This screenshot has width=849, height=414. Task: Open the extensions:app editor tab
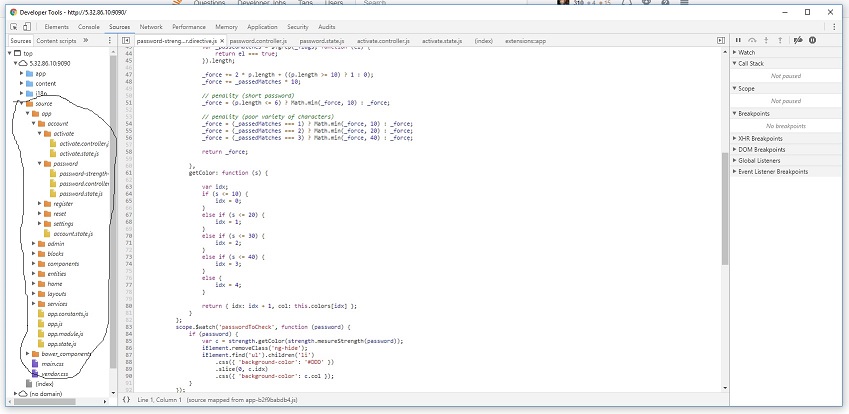coord(525,41)
